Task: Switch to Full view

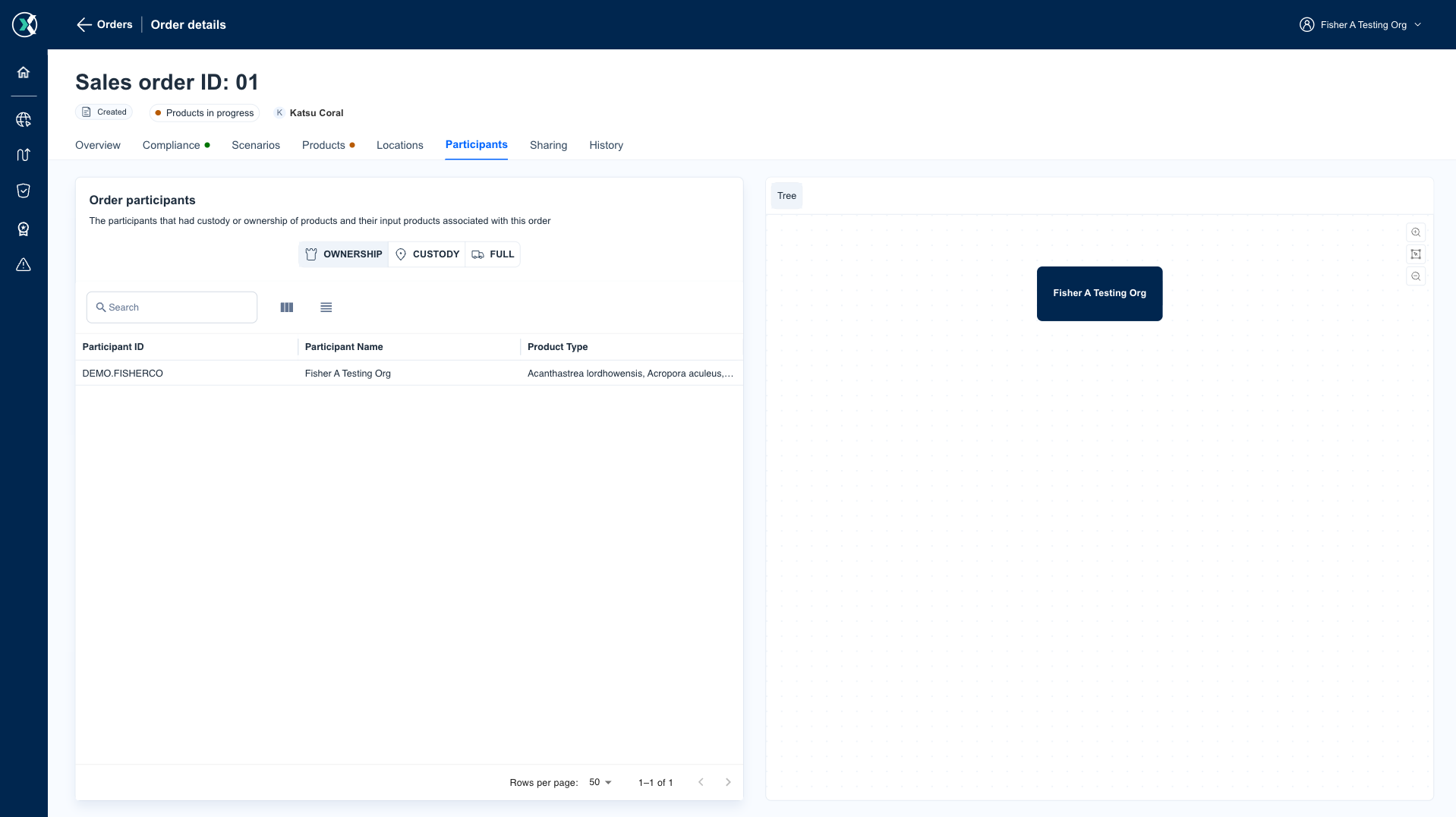Action: (x=493, y=254)
